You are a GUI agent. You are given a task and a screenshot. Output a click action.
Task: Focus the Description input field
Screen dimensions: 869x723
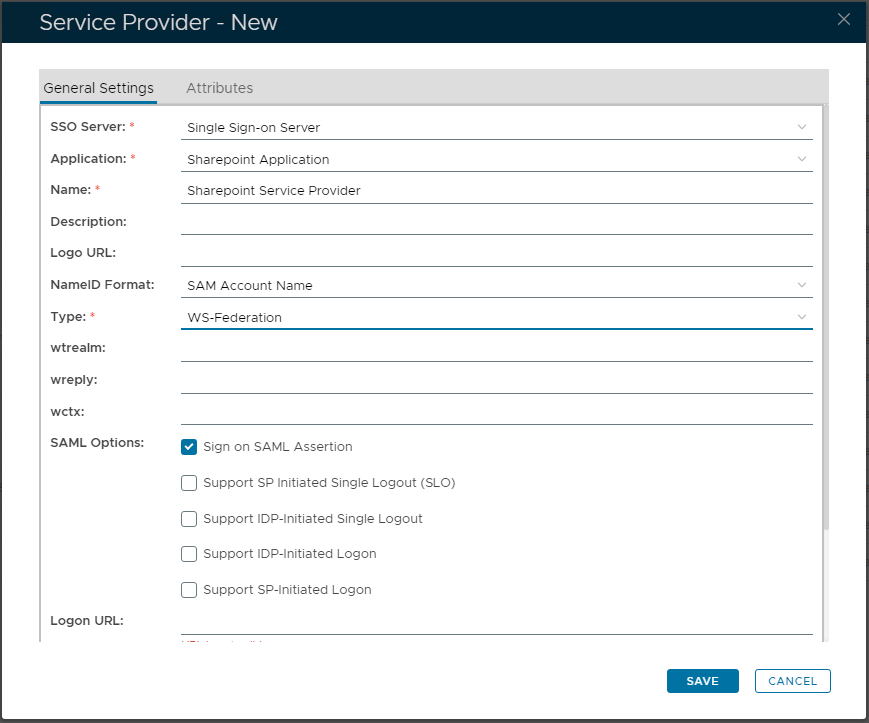[x=496, y=222]
